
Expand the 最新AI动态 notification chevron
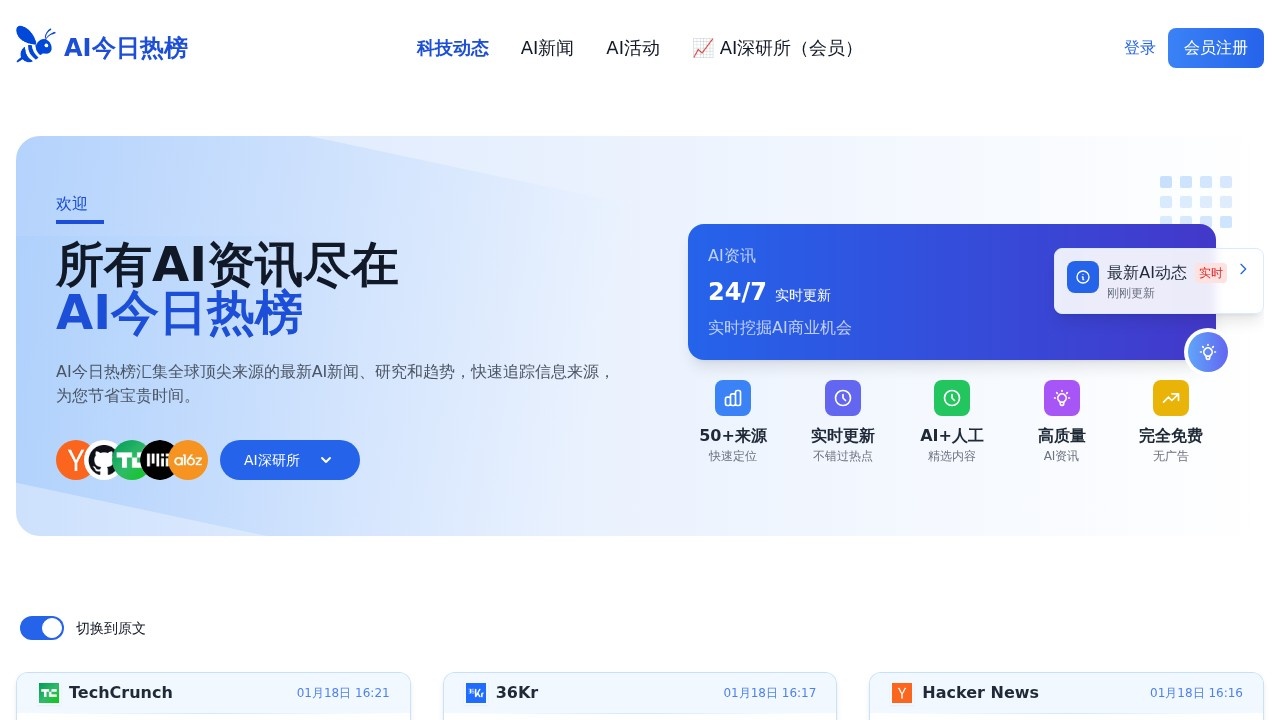1243,269
